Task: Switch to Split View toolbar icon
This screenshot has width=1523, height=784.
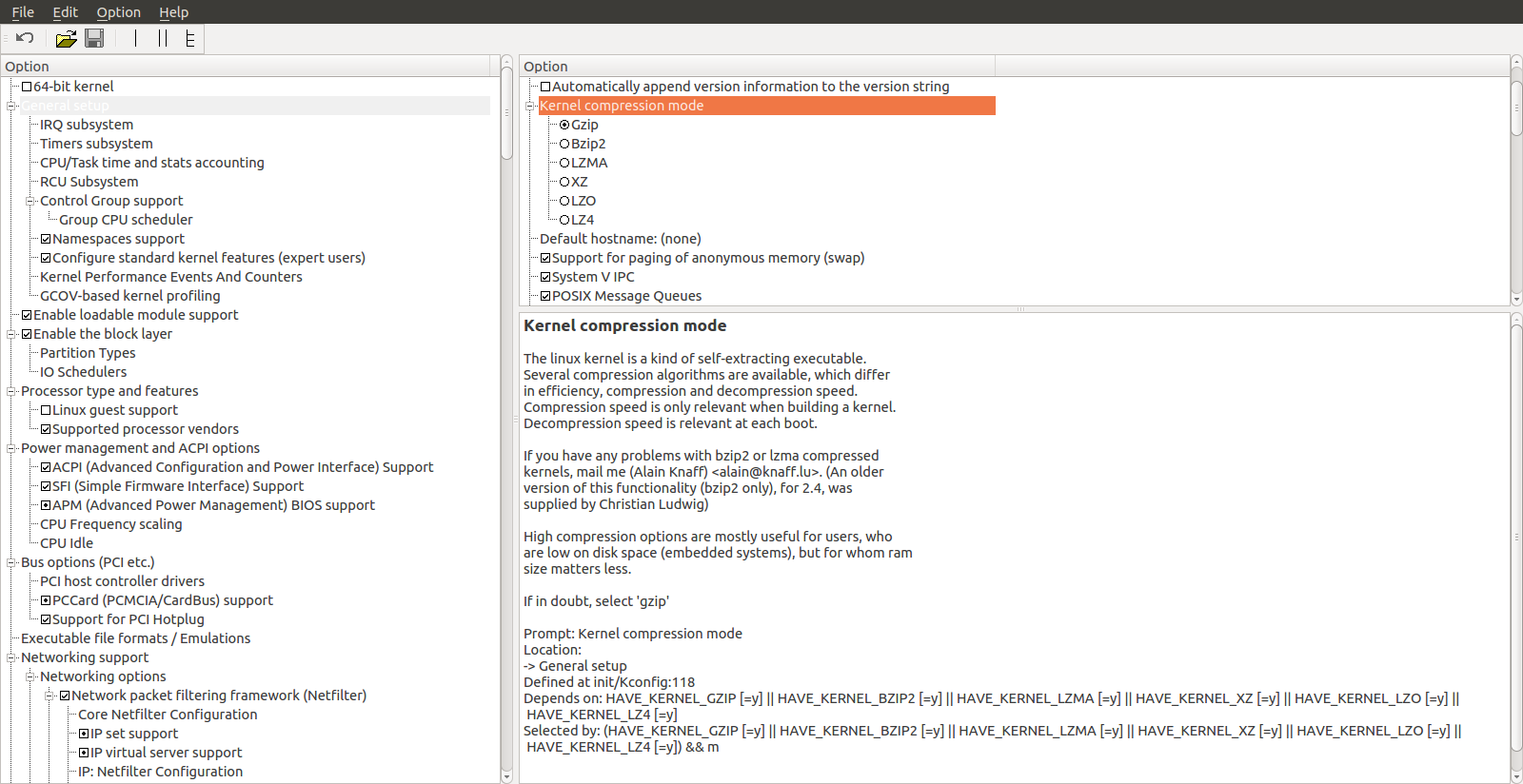Action: click(x=163, y=38)
